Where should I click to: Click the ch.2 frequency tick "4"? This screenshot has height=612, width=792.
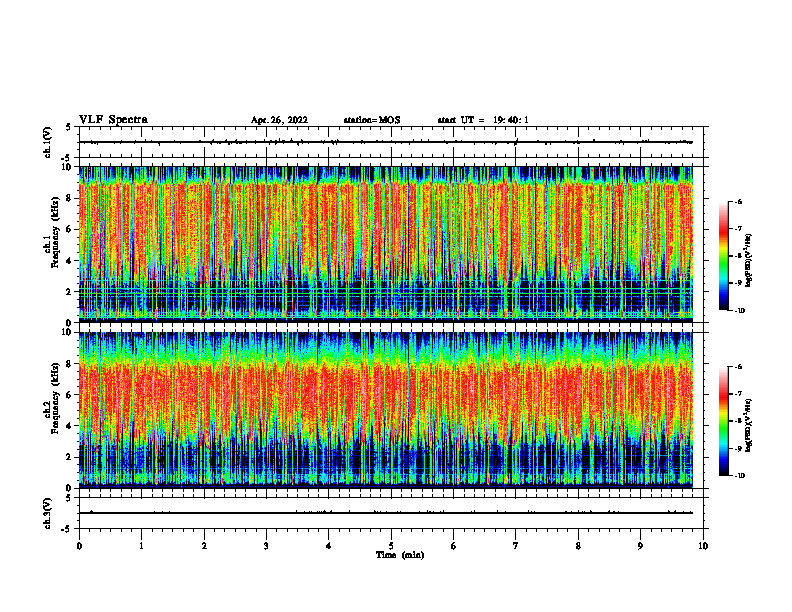point(70,427)
